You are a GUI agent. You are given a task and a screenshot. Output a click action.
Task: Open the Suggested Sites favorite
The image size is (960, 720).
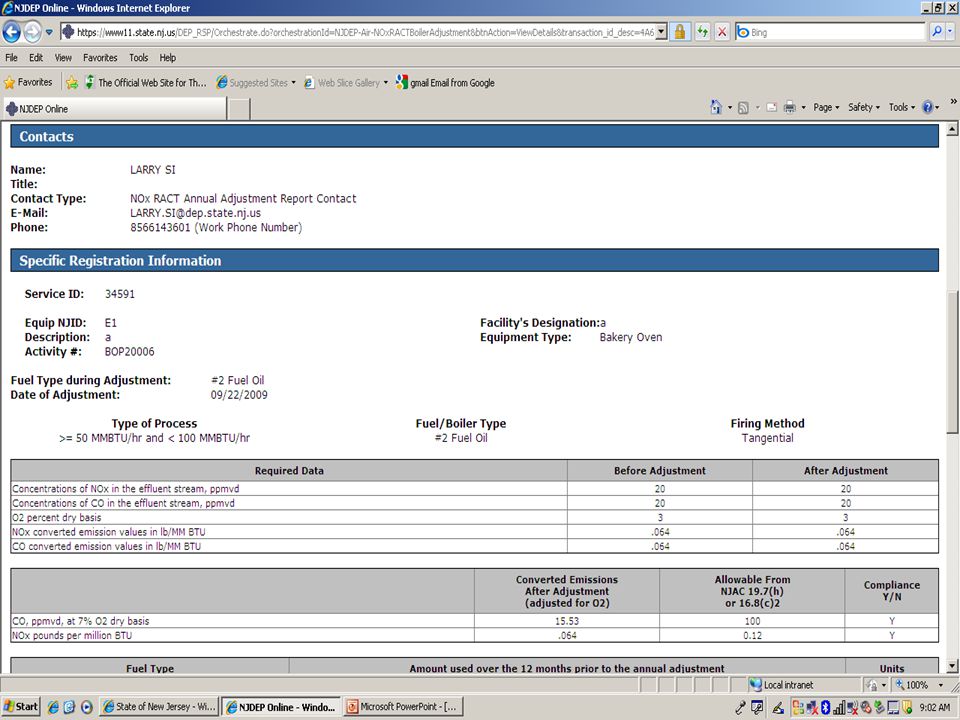(252, 83)
